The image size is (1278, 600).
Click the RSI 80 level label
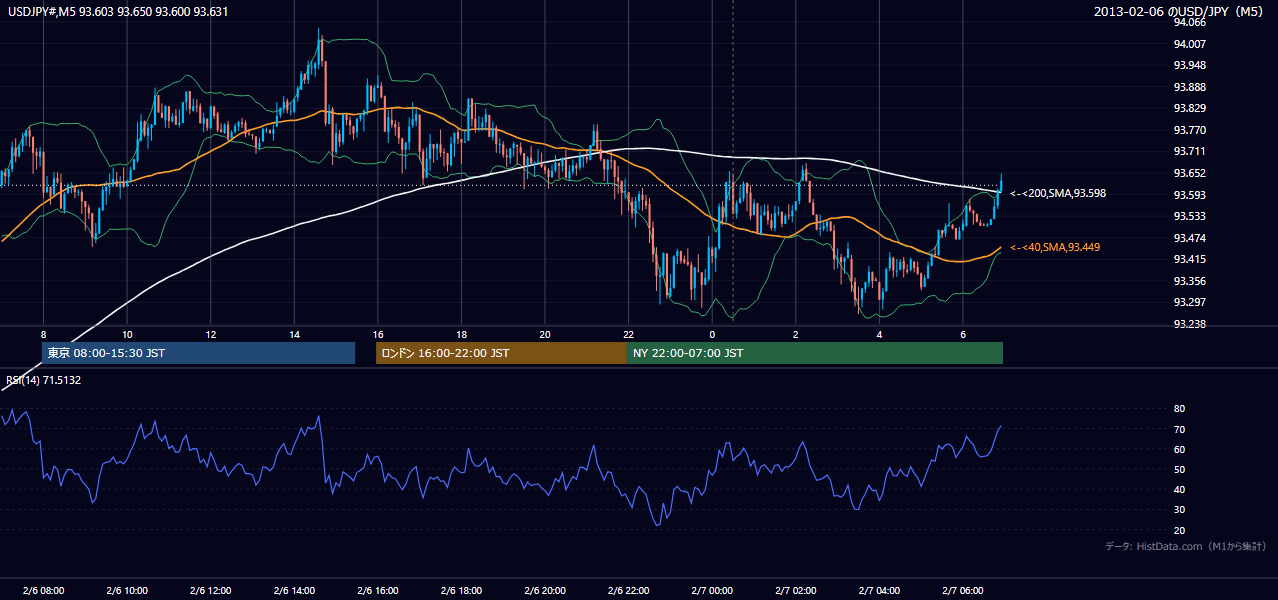[1179, 409]
